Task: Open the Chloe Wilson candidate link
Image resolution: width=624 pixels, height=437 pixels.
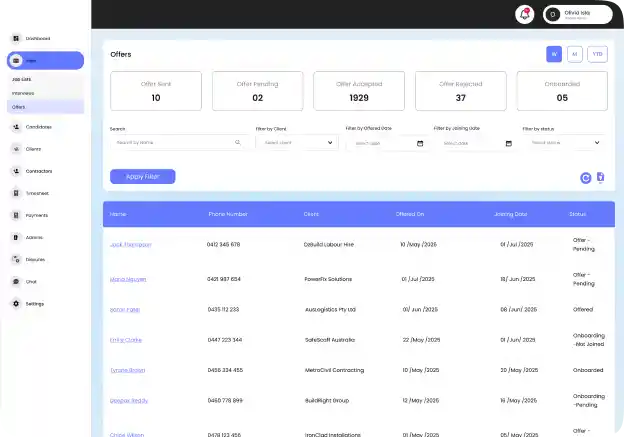Action: click(127, 434)
